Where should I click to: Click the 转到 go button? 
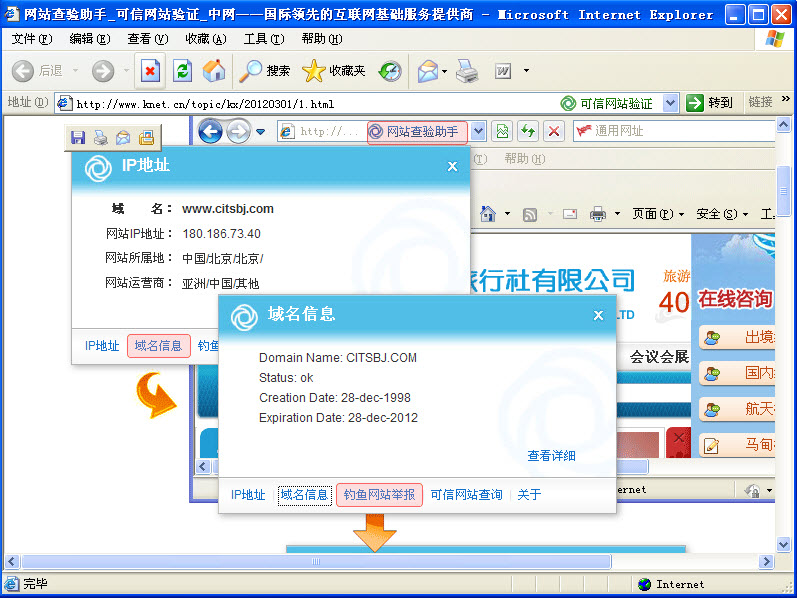[710, 103]
